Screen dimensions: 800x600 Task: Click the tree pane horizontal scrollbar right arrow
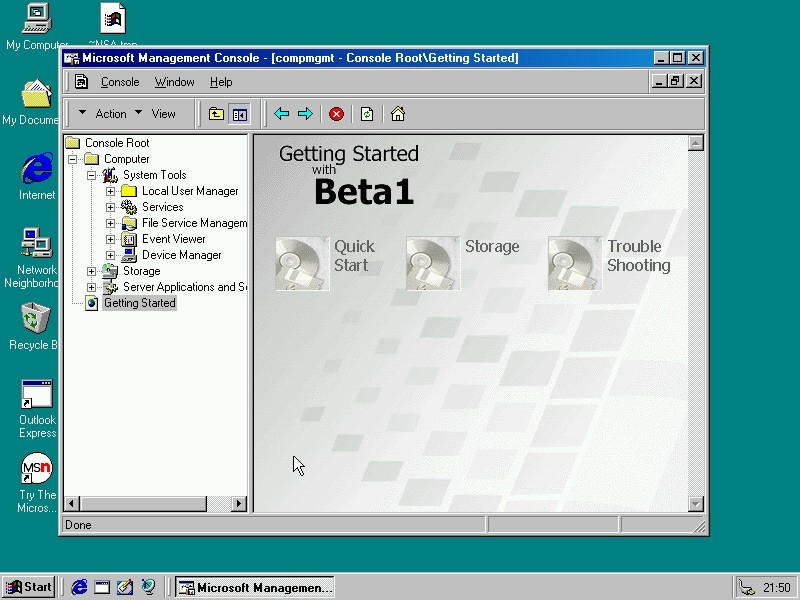(x=239, y=504)
